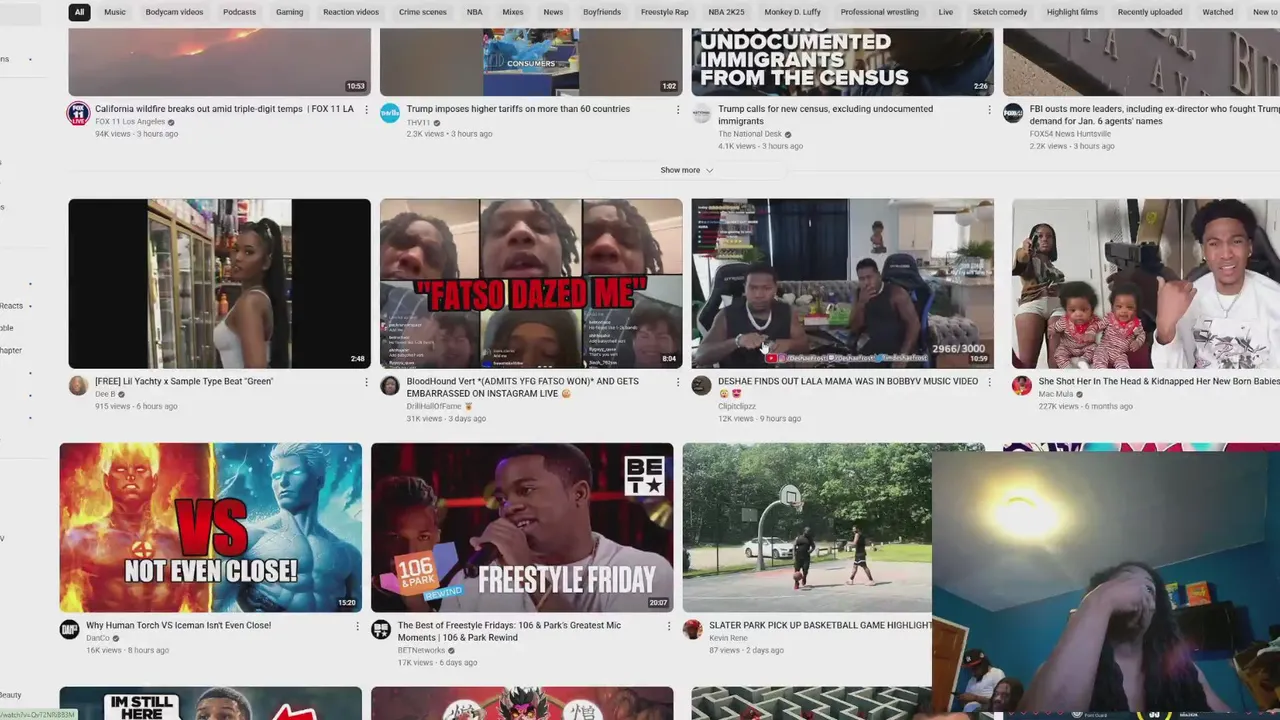Play the FATSO DAZED ME thumbnail
The width and height of the screenshot is (1280, 720).
click(x=531, y=283)
